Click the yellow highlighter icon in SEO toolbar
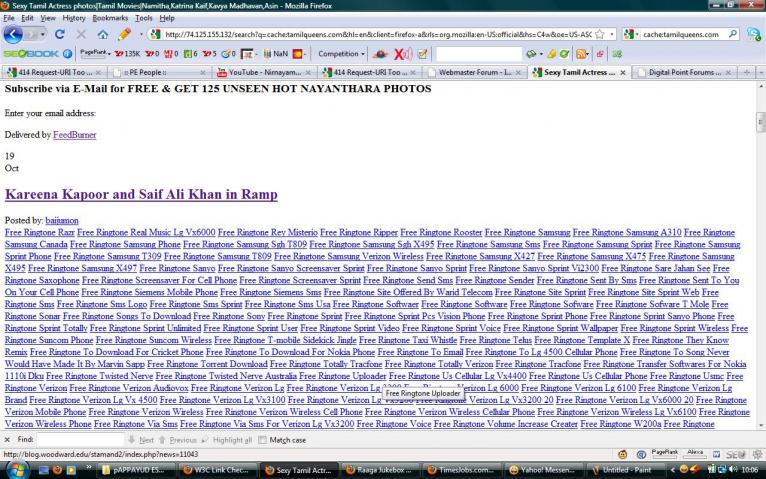 pyautogui.click(x=552, y=54)
